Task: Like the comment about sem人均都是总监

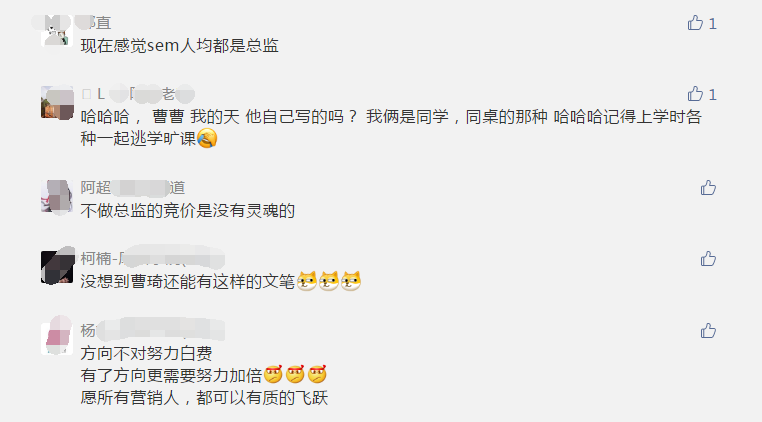Action: coord(695,23)
